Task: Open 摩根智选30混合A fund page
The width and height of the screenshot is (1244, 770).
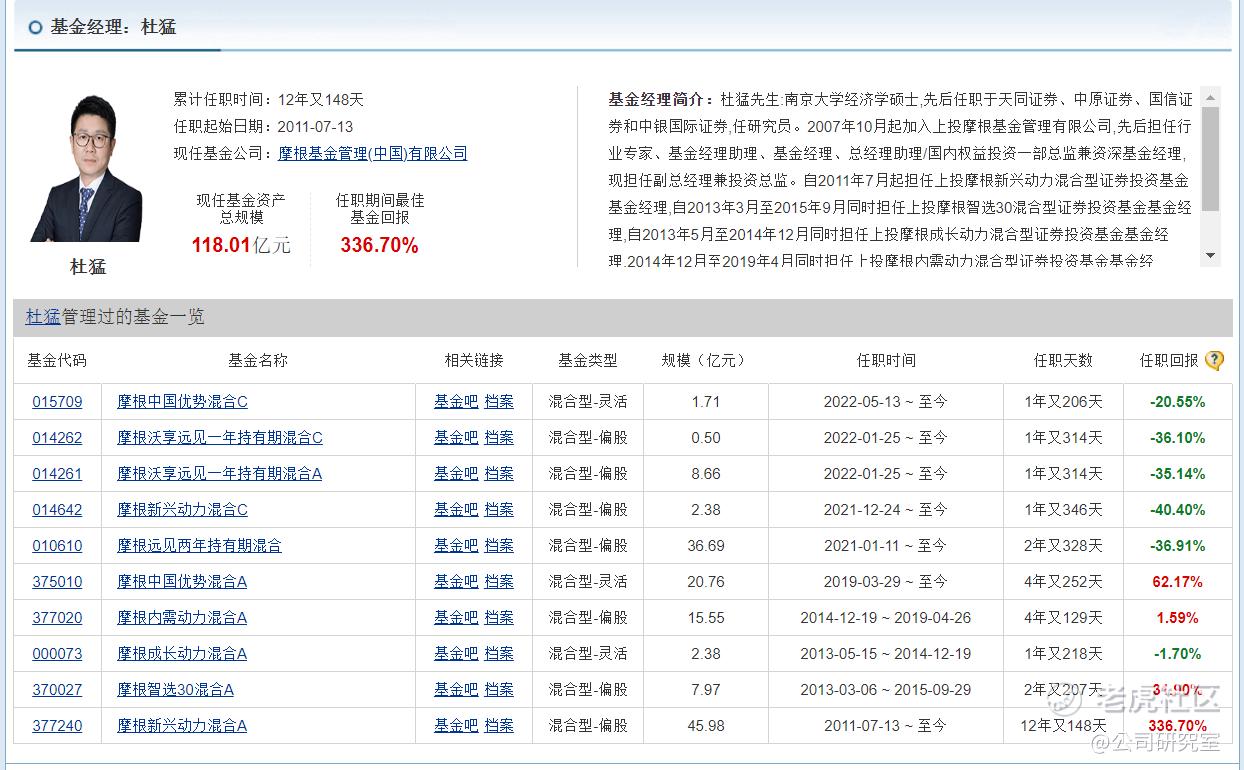Action: [x=175, y=690]
